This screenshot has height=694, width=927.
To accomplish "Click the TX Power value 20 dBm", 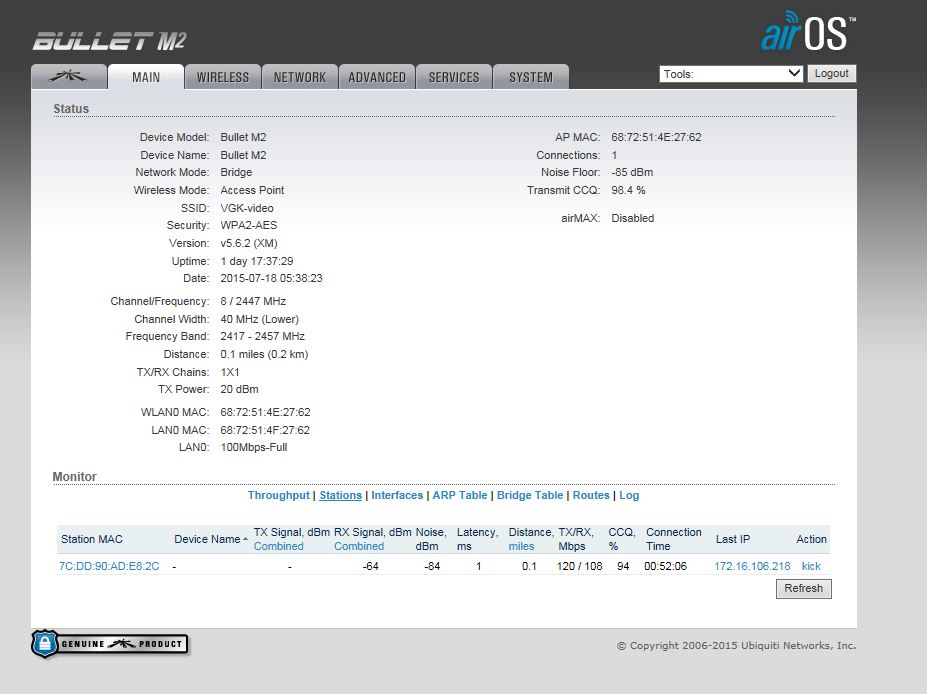I will click(x=239, y=390).
